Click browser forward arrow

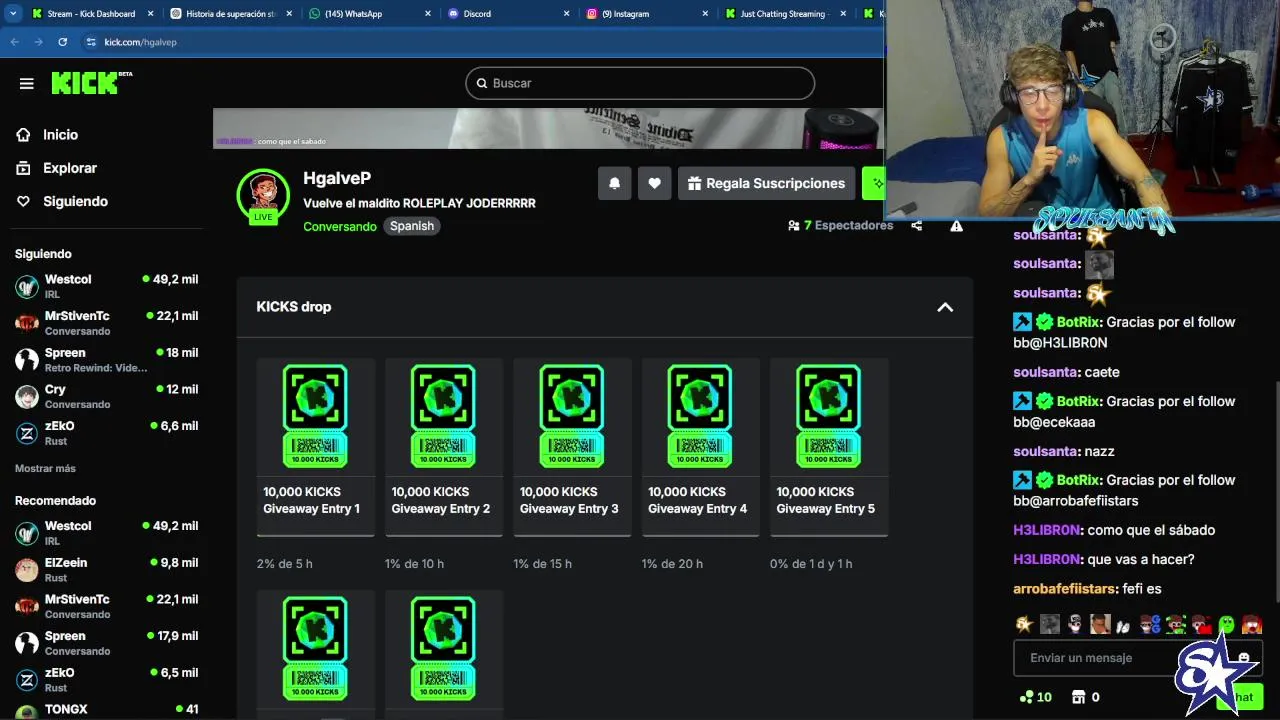tap(38, 42)
